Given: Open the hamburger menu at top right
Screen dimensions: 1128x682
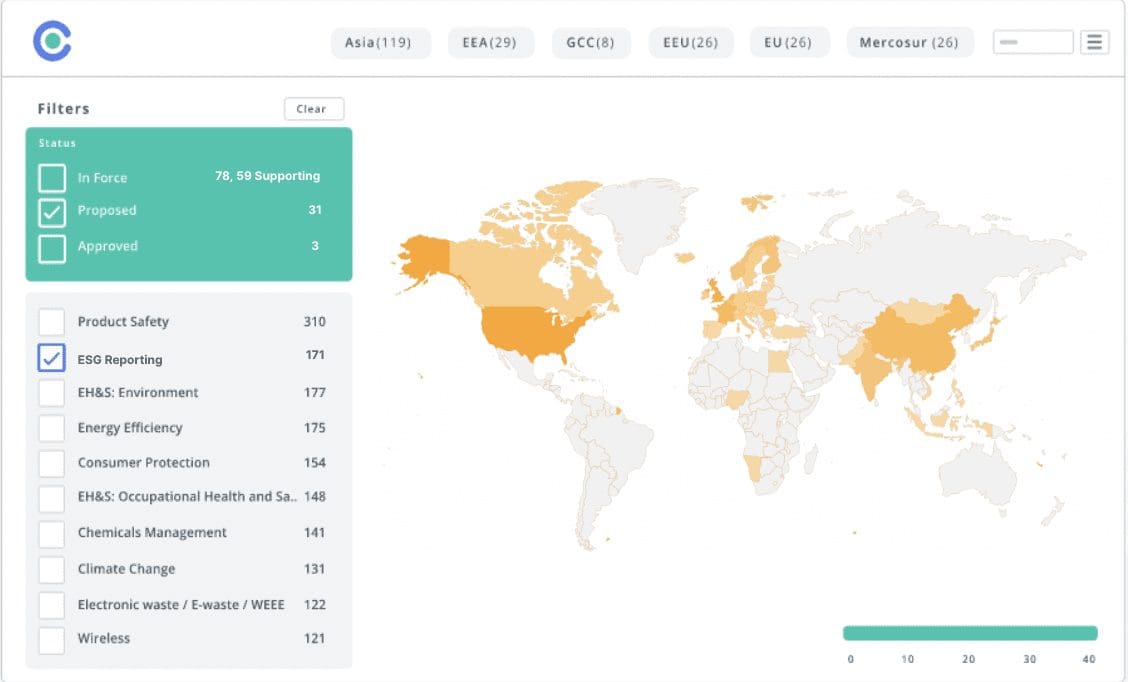Looking at the screenshot, I should click(x=1094, y=41).
